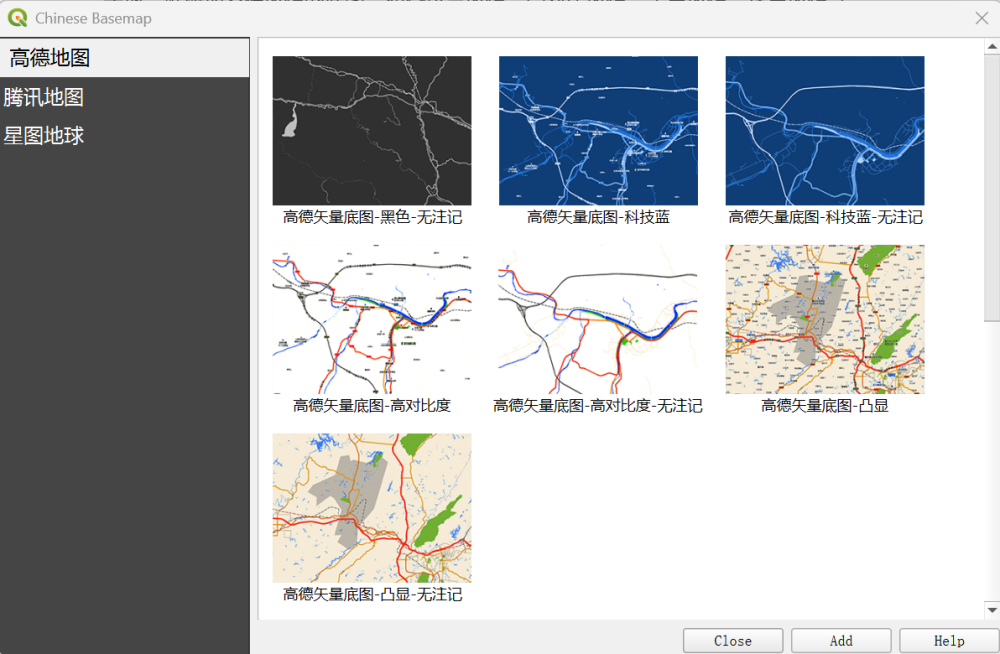Screen dimensions: 1000x654
Task: Choose the 高德矢量底图-高对比度-无注记 thumbnail
Action: point(598,319)
